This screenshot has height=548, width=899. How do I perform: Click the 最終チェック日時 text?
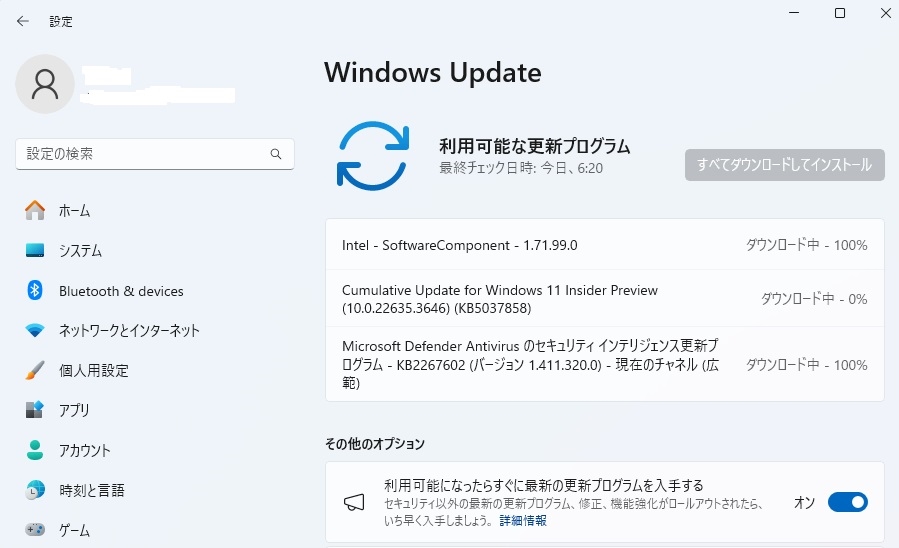tap(521, 168)
